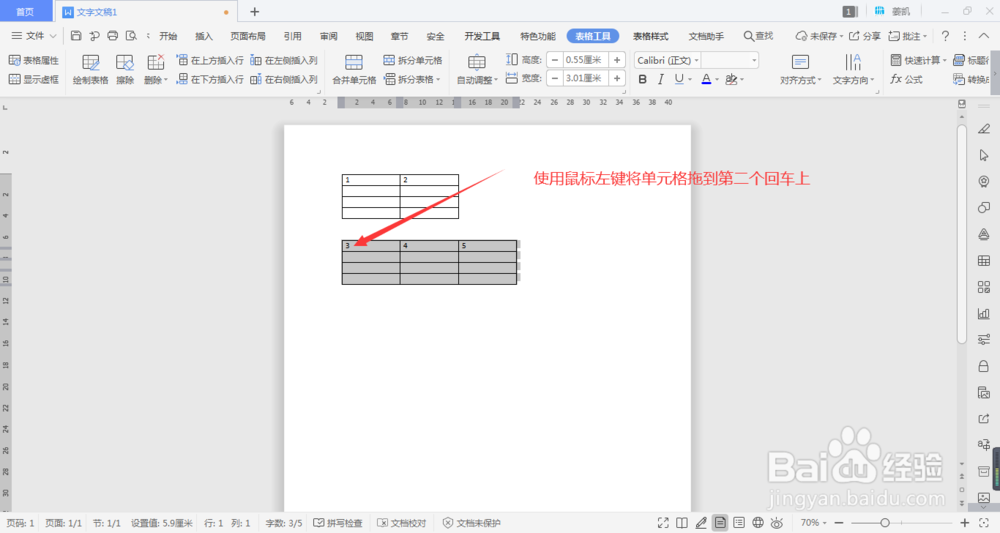The height and width of the screenshot is (533, 1000).
Task: Open Print Preview from quick toolbar
Action: (131, 36)
